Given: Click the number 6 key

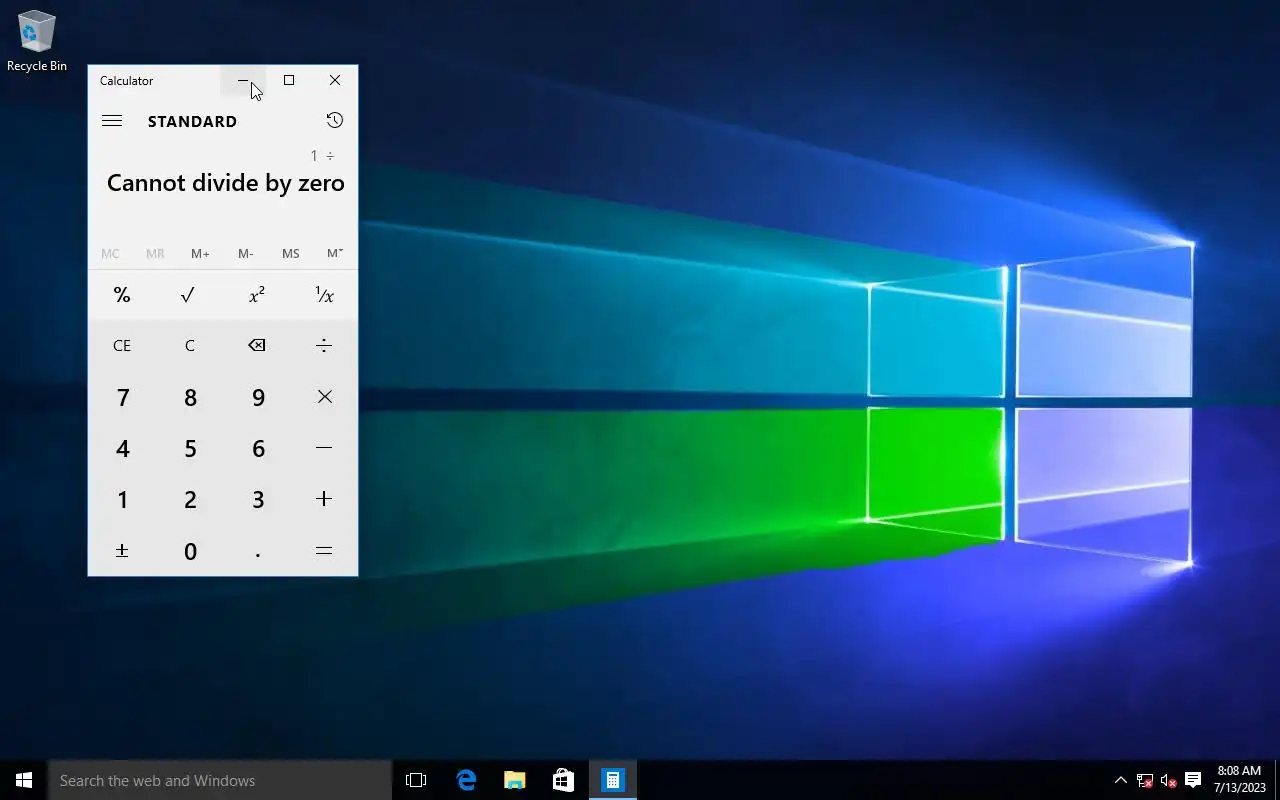Looking at the screenshot, I should pyautogui.click(x=257, y=448).
